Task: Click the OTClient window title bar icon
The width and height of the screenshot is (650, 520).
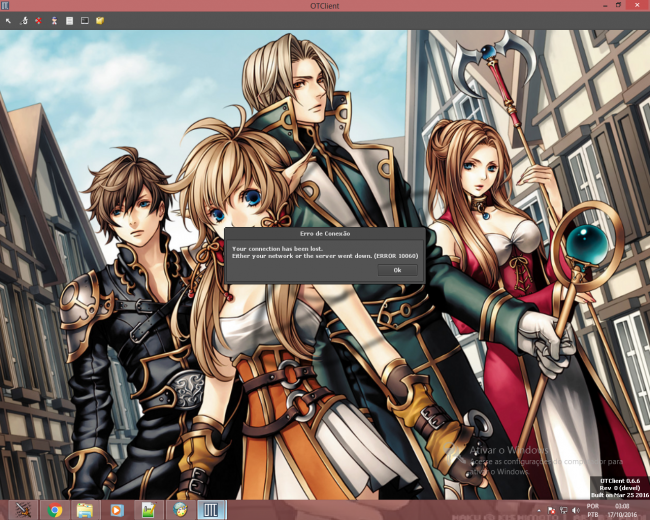Action: (x=5, y=5)
